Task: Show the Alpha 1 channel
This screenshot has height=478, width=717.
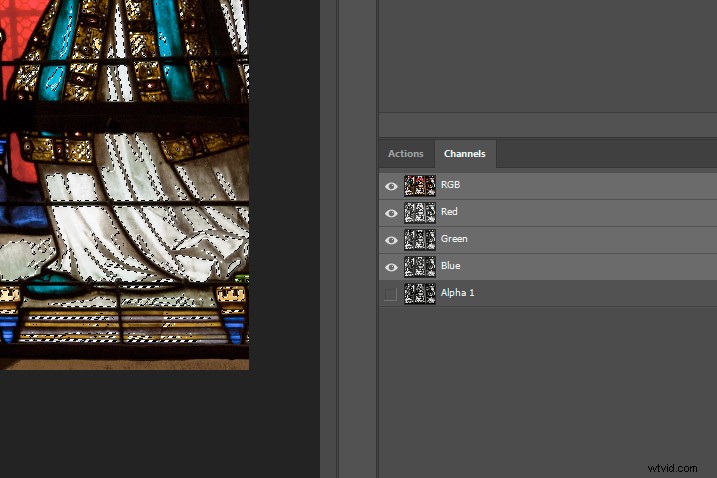Action: (x=391, y=294)
